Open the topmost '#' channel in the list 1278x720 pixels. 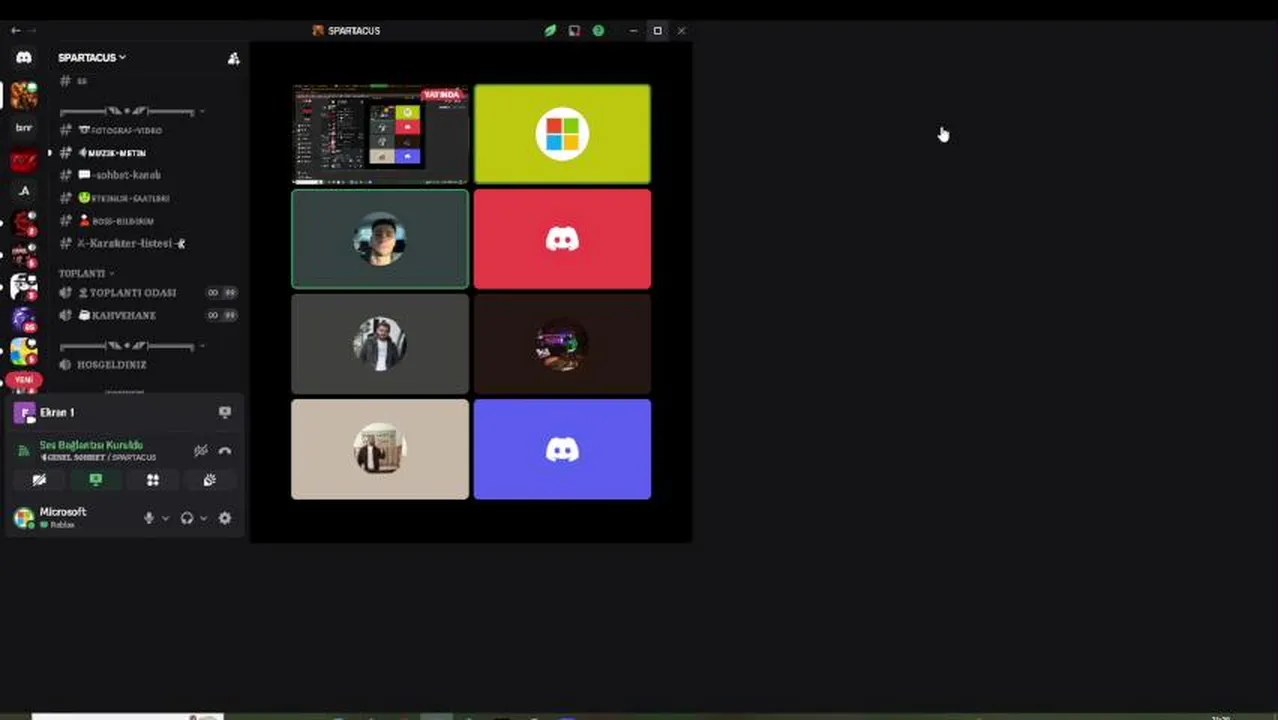pyautogui.click(x=75, y=81)
